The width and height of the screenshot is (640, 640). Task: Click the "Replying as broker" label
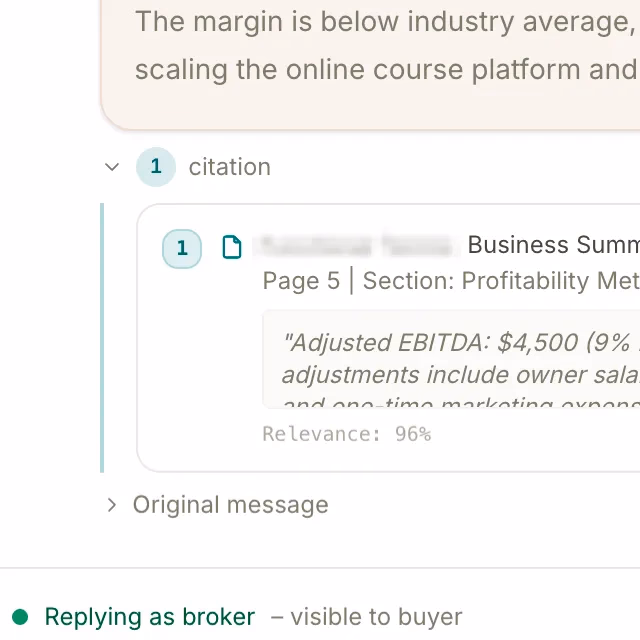coord(150,617)
